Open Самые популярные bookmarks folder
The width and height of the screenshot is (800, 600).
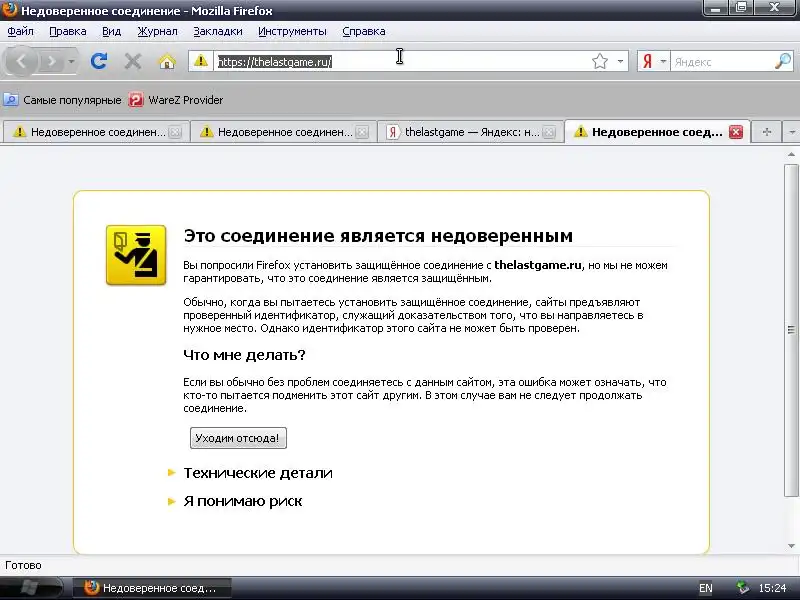coord(63,100)
